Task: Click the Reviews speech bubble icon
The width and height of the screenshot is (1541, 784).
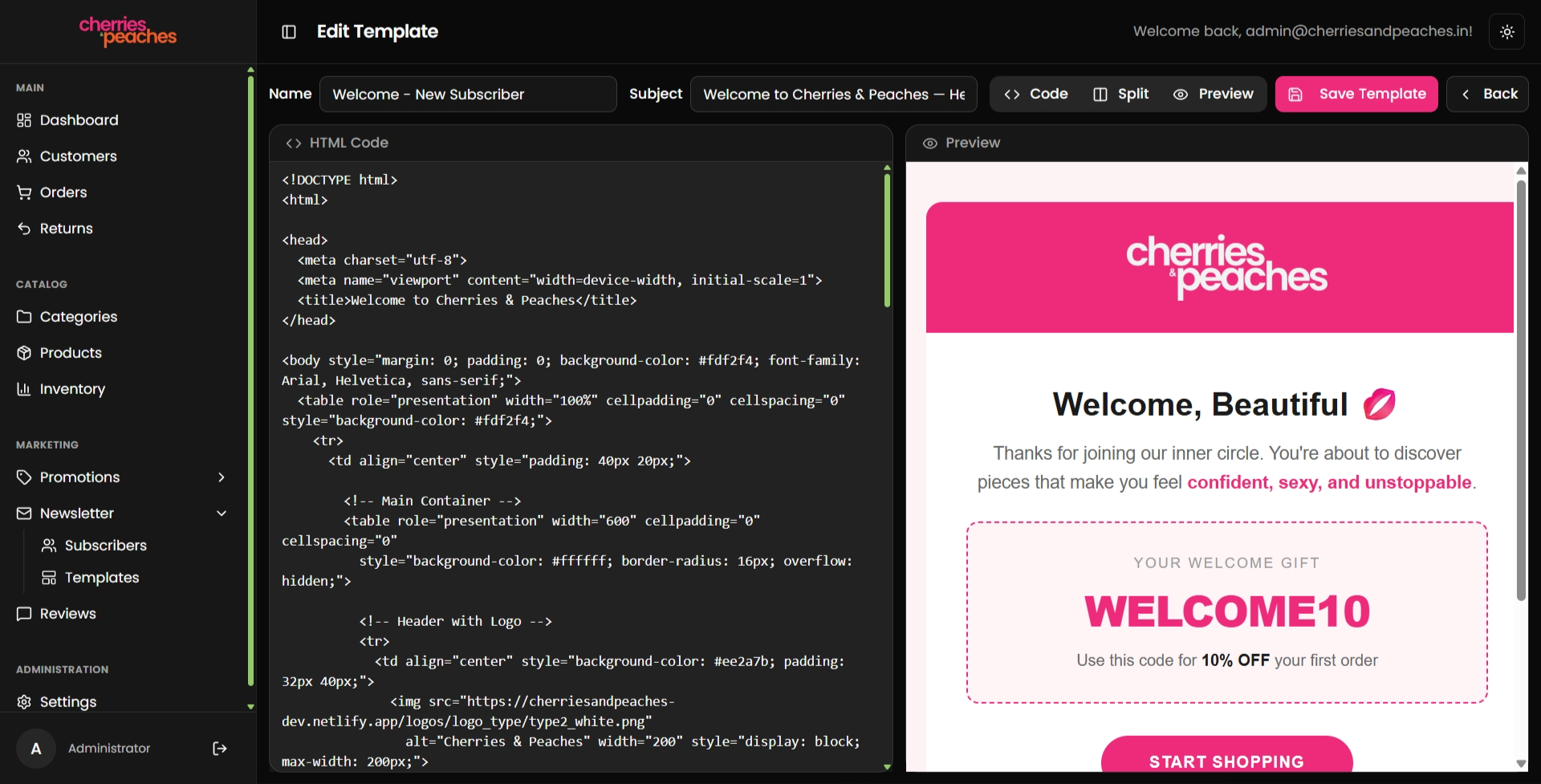Action: pos(24,614)
